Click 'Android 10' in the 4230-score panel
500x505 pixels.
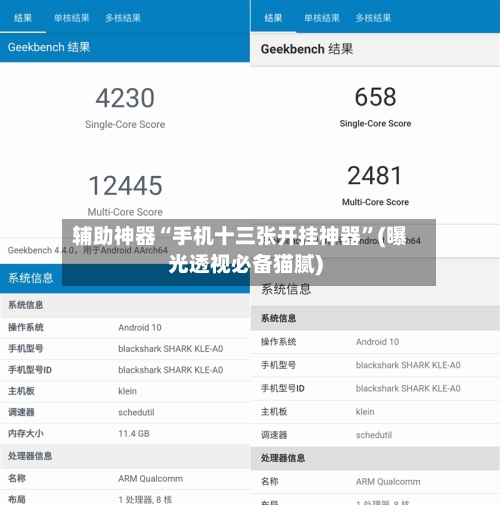(x=140, y=327)
